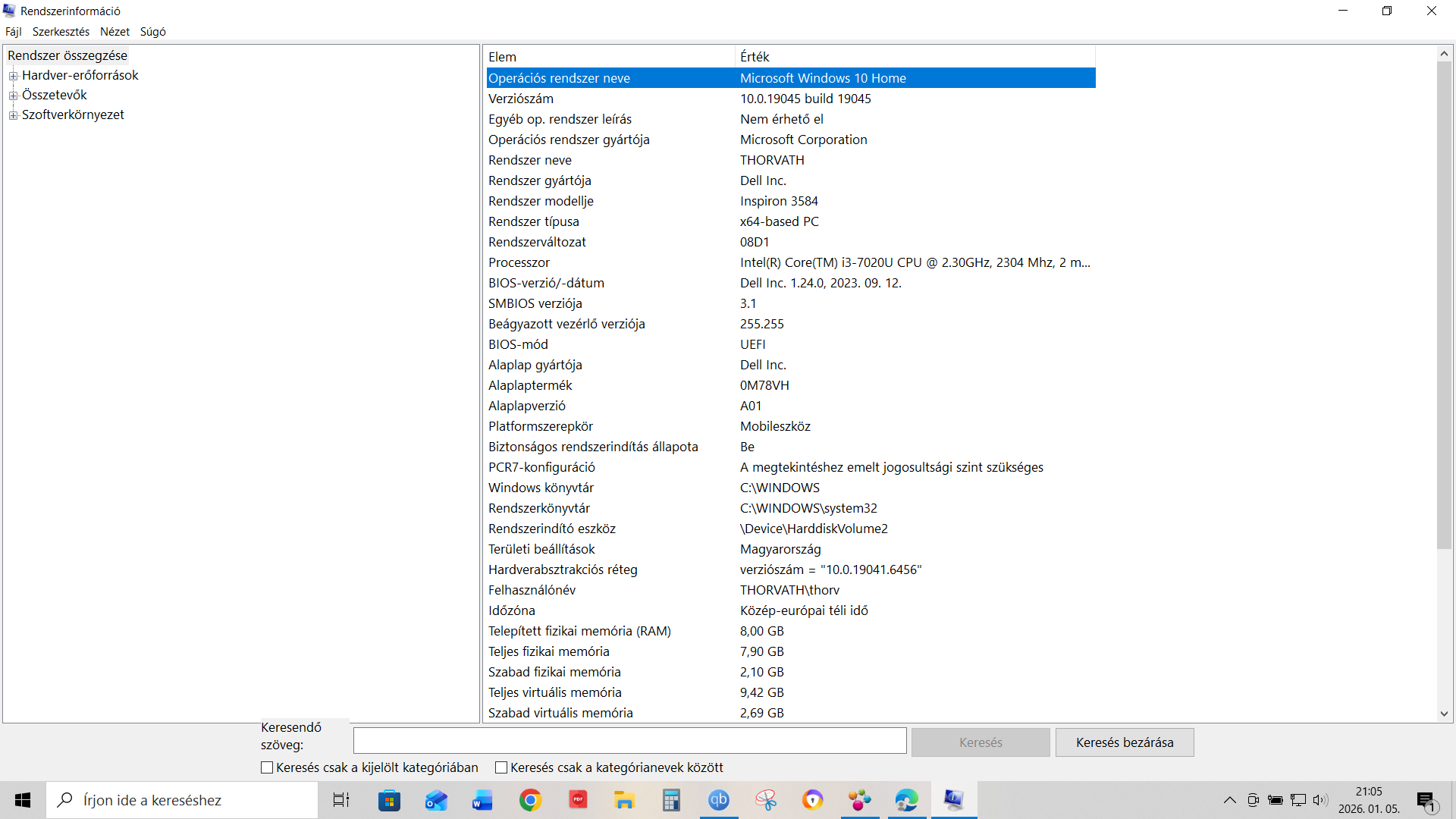Launch the qBittorrent taskbar icon
Image resolution: width=1456 pixels, height=819 pixels.
719,800
